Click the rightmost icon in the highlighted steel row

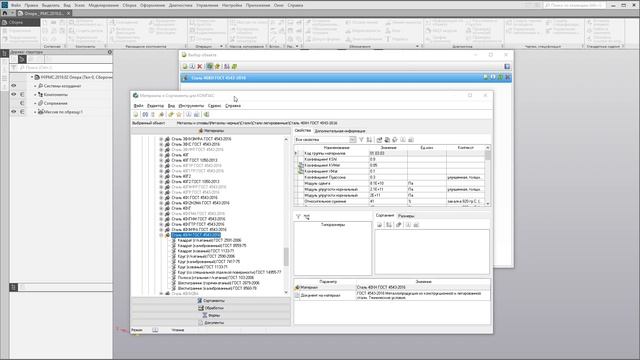point(508,77)
